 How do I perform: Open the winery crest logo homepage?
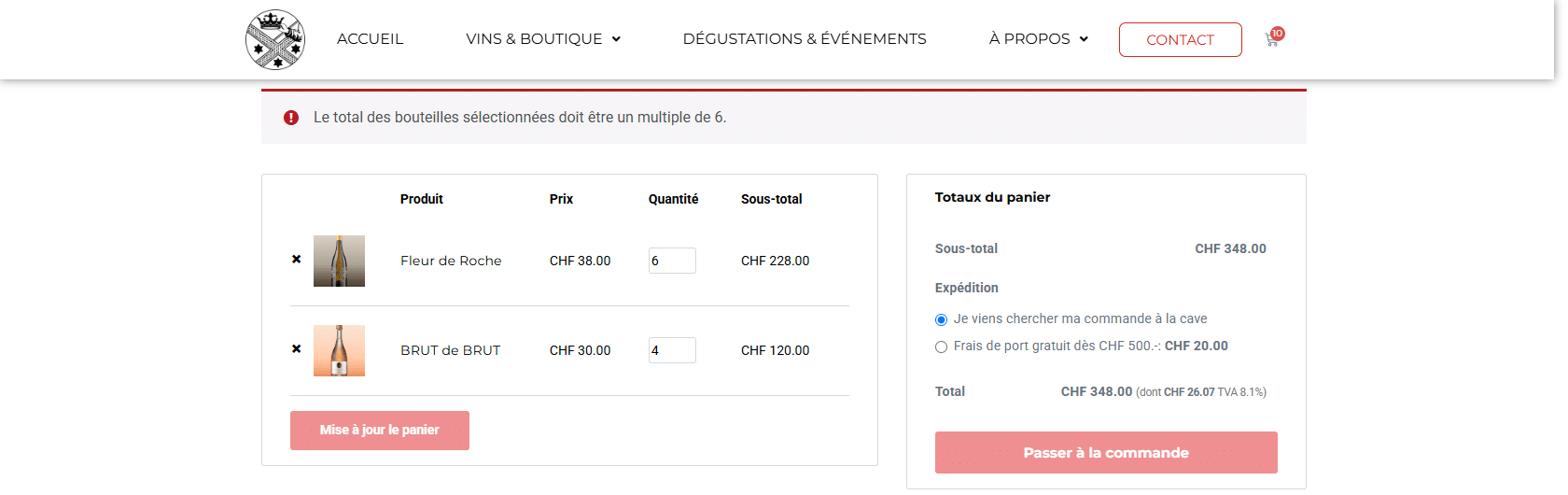275,39
